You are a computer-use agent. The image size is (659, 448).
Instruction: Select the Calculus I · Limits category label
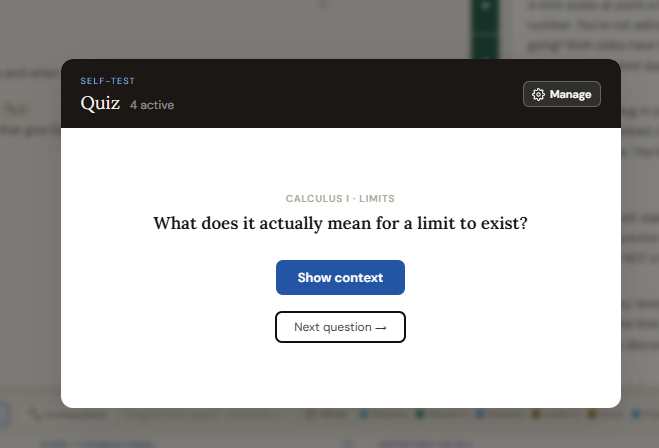coord(340,199)
